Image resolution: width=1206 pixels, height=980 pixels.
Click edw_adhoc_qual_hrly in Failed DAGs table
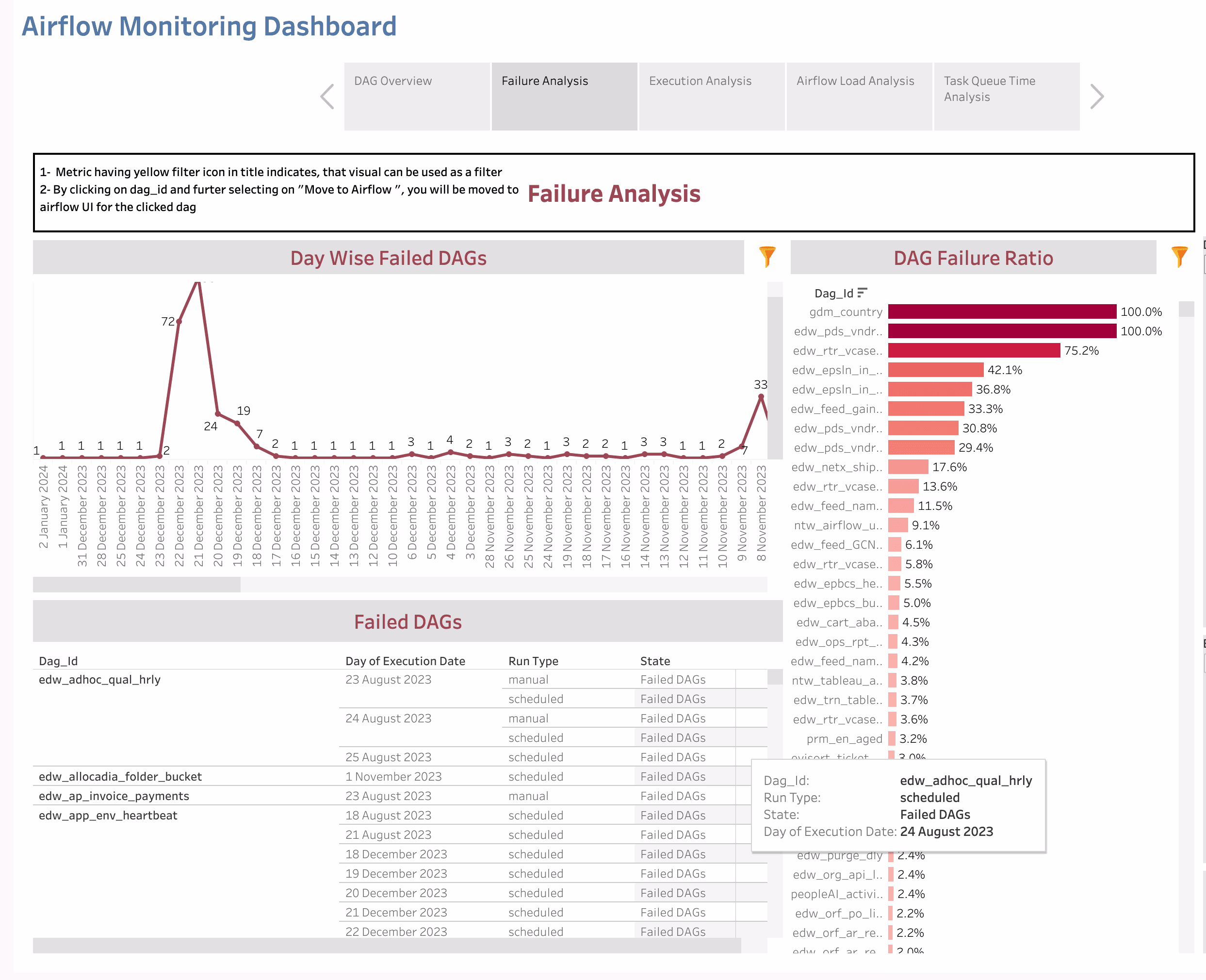[100, 680]
